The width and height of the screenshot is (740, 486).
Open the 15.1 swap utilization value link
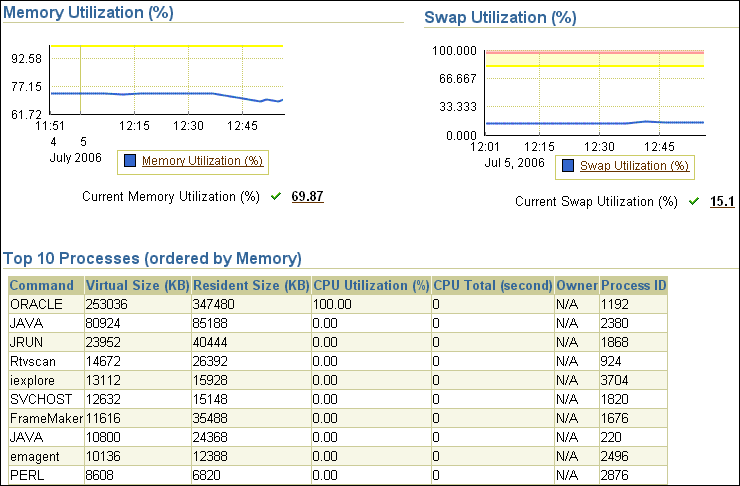[722, 202]
